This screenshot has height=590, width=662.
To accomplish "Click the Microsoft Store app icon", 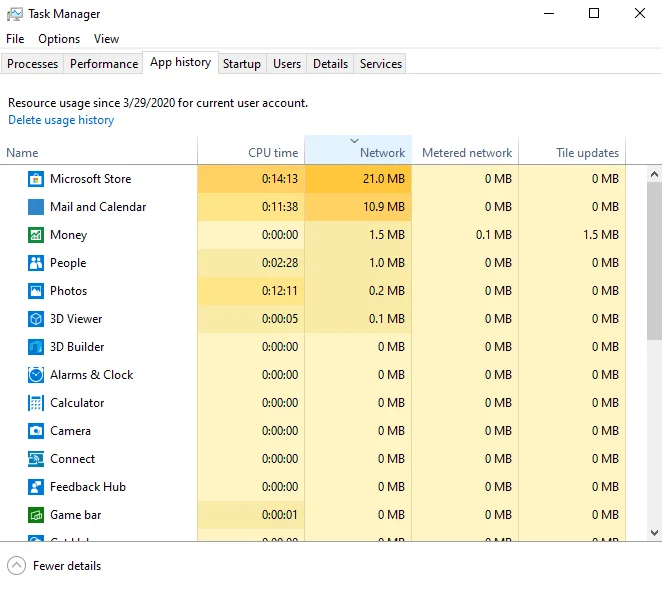I will pyautogui.click(x=36, y=179).
